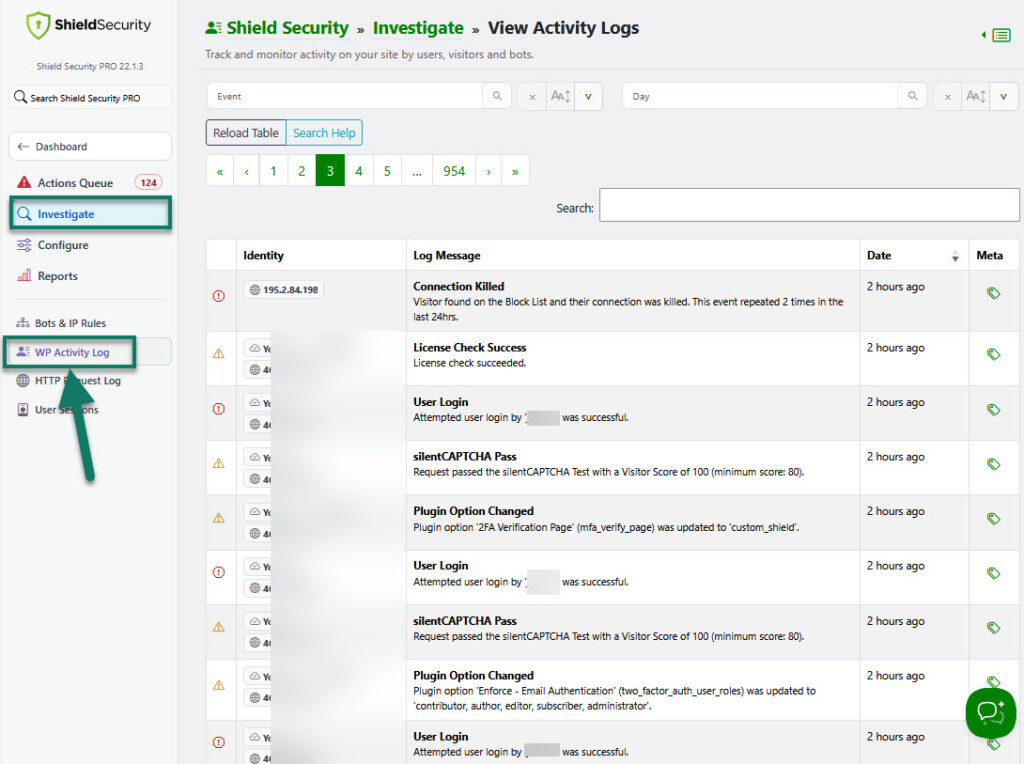Go to page 954 of logs
This screenshot has width=1024, height=764.
[x=454, y=171]
